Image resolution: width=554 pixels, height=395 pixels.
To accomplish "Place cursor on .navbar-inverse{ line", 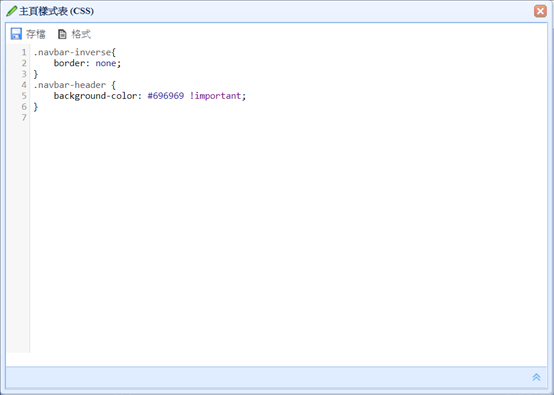I will (x=75, y=52).
